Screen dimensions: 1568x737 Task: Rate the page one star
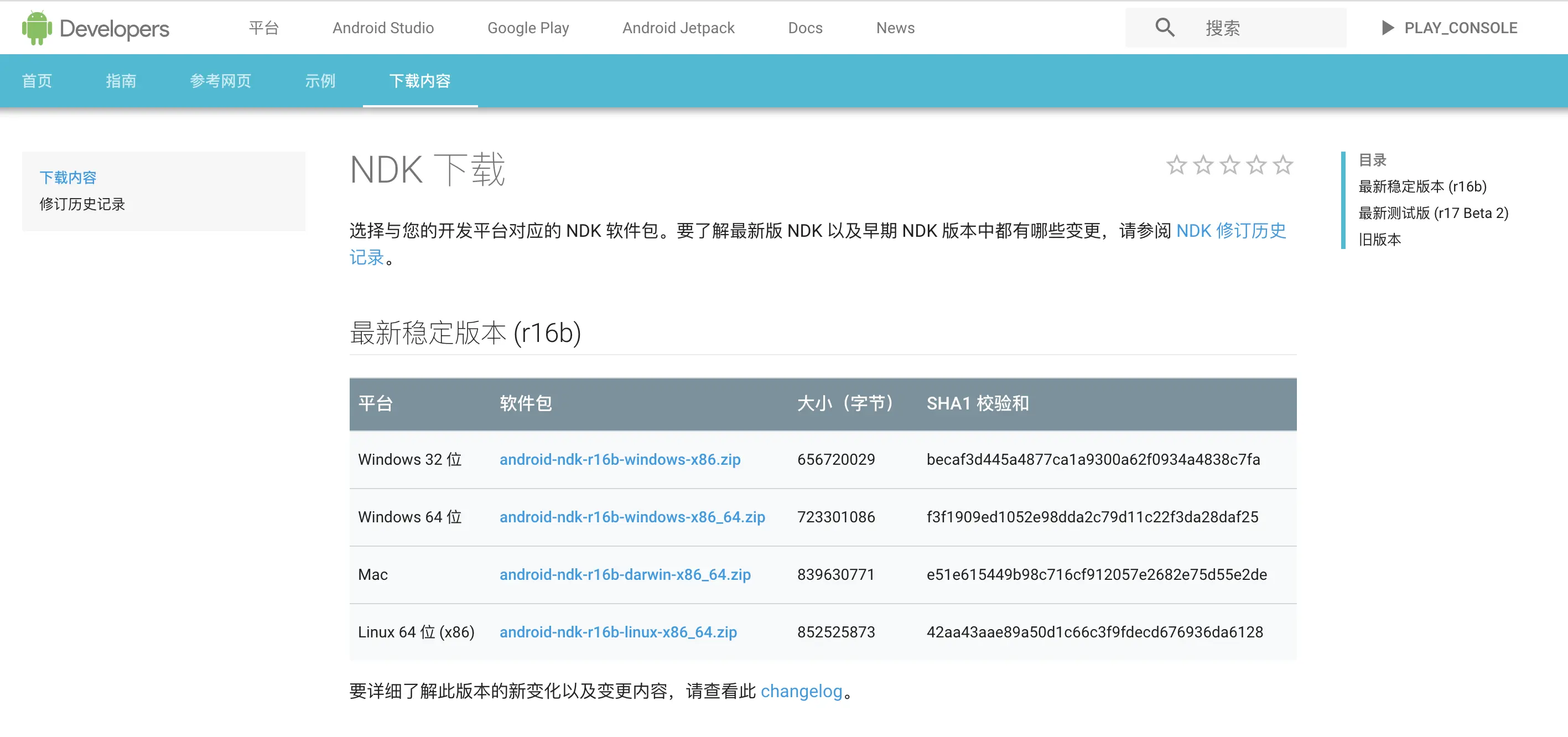[1176, 165]
